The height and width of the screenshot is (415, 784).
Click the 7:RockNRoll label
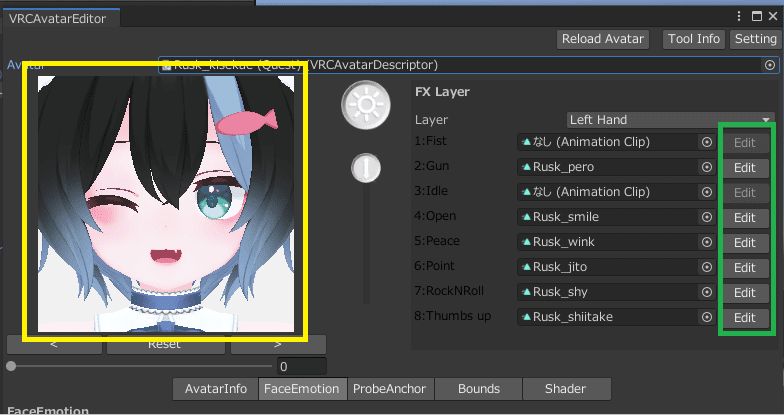pos(449,291)
